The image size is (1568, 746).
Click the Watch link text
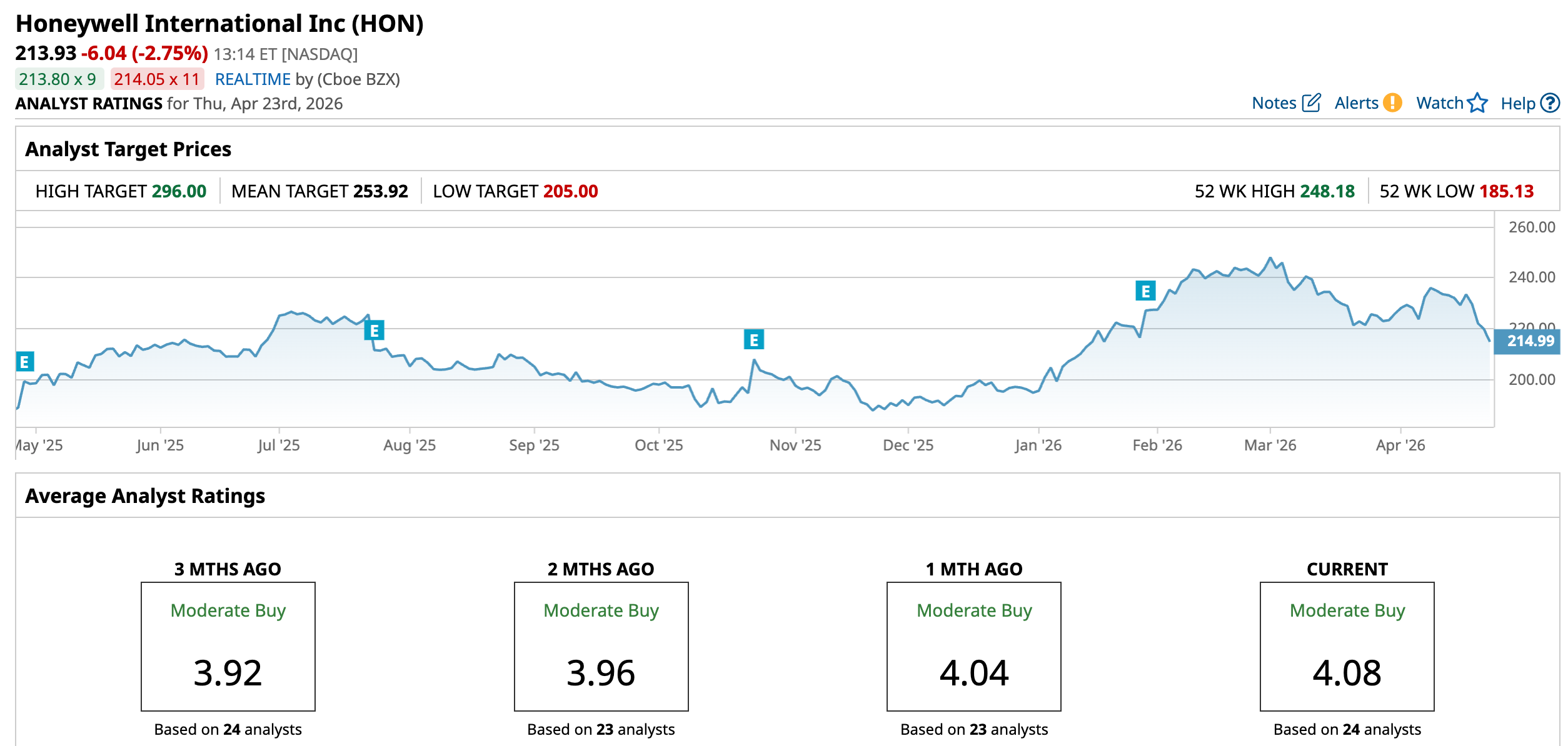tap(1439, 103)
